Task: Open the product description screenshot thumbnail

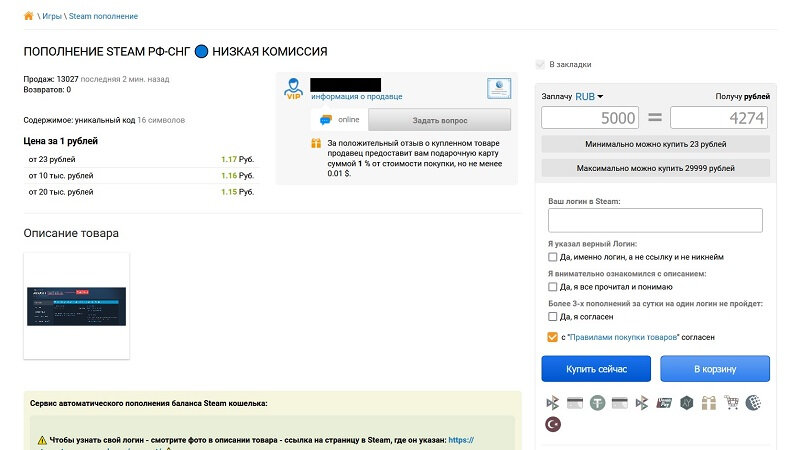Action: (77, 306)
